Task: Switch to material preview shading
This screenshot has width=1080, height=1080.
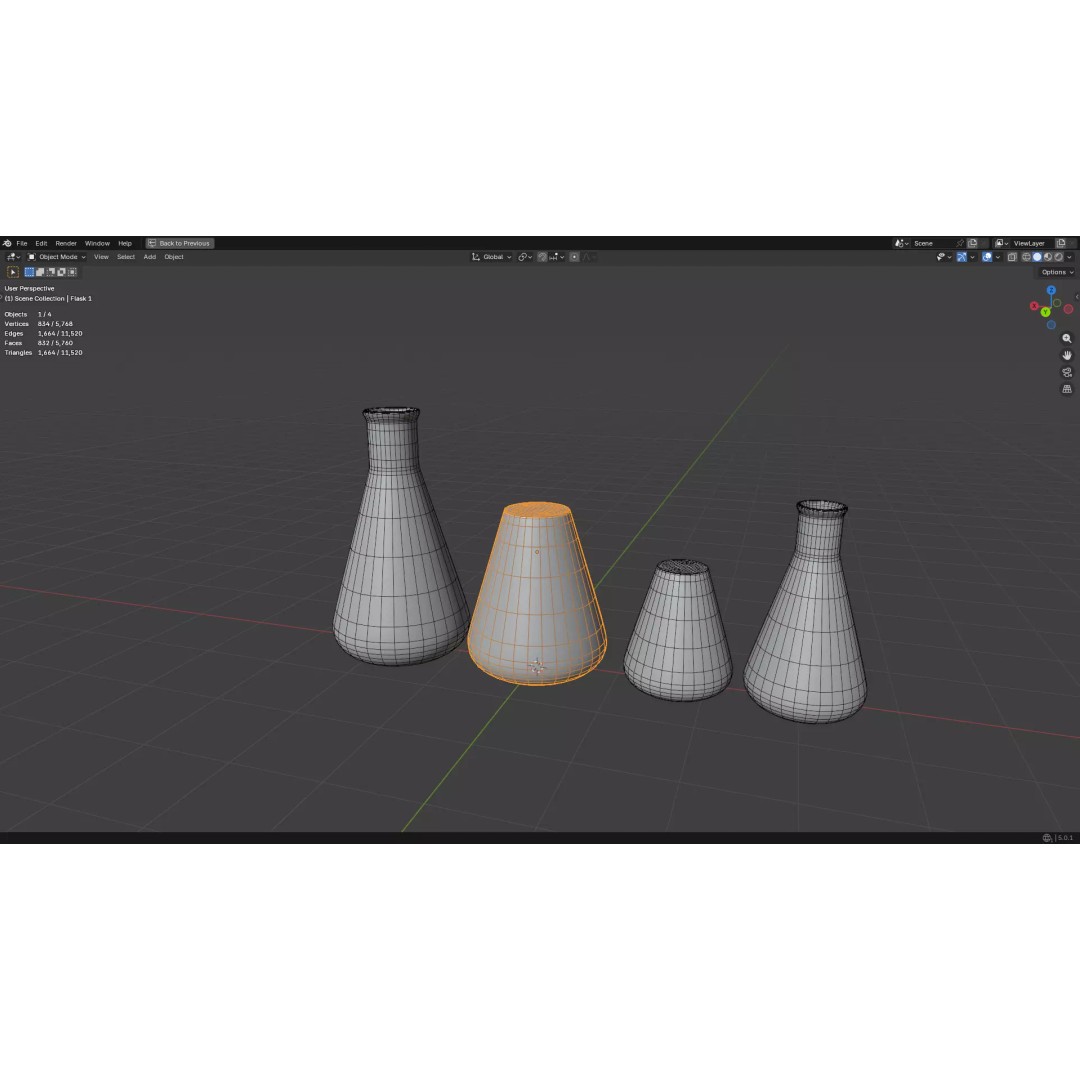Action: pos(1048,257)
